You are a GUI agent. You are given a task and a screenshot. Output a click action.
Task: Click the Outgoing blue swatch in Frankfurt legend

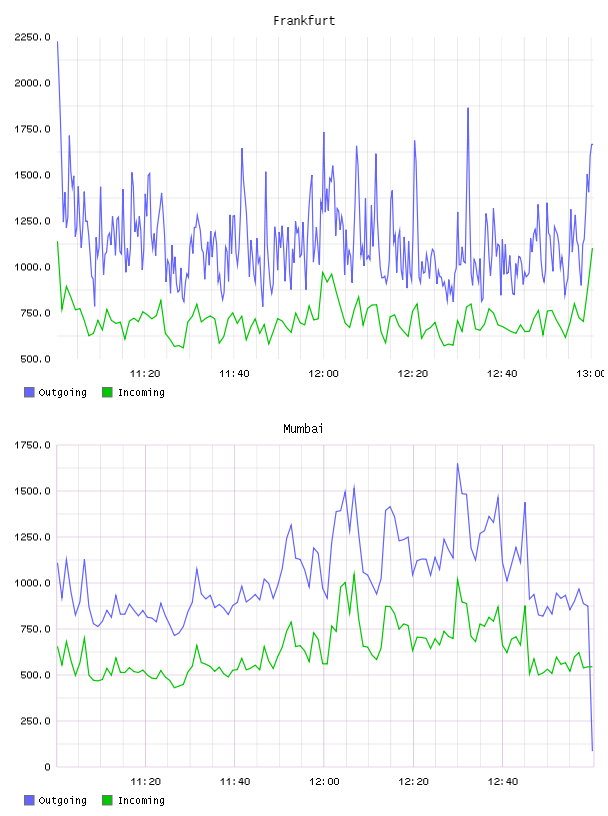(x=29, y=392)
